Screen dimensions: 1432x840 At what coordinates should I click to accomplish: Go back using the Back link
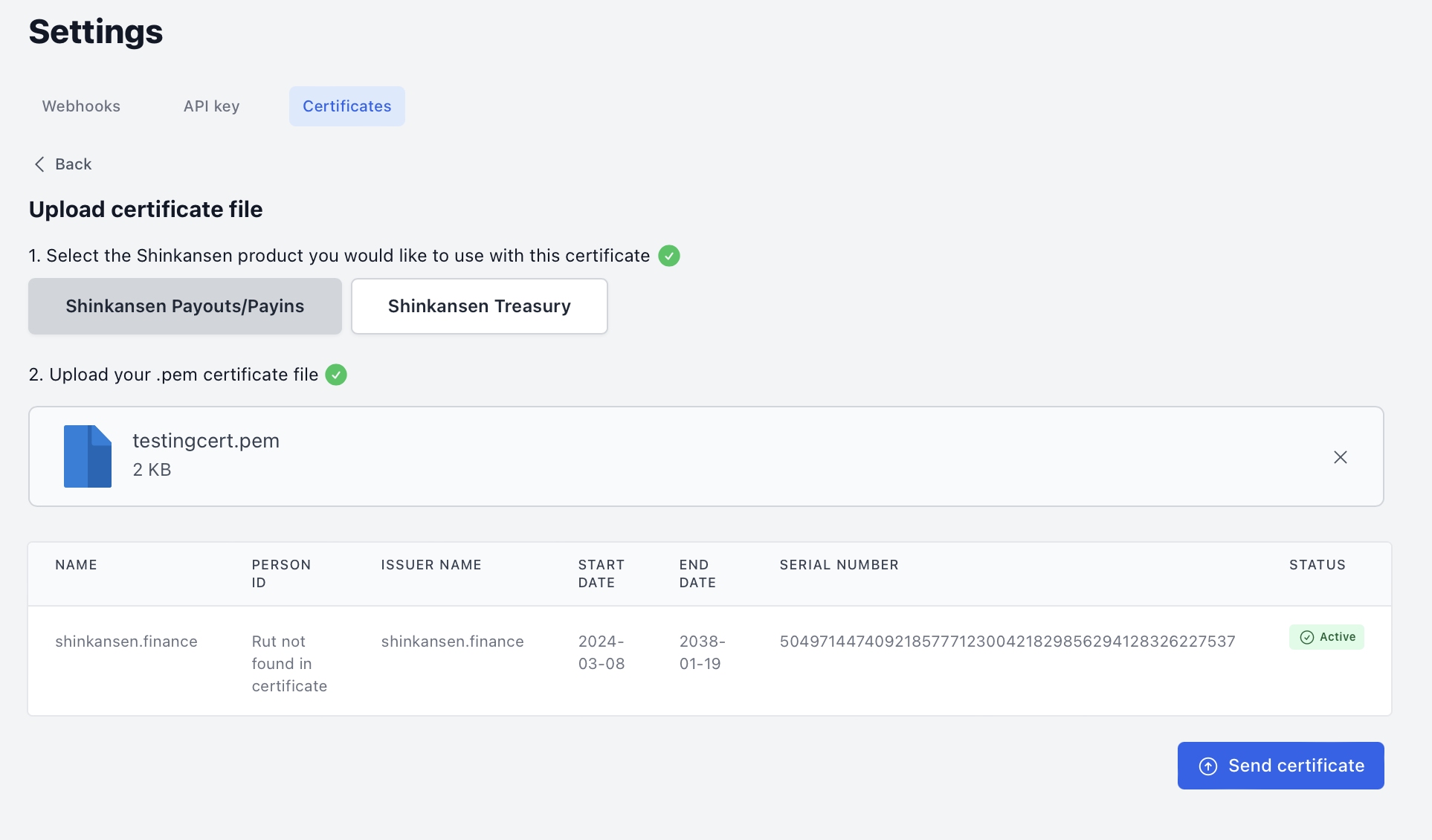(62, 164)
